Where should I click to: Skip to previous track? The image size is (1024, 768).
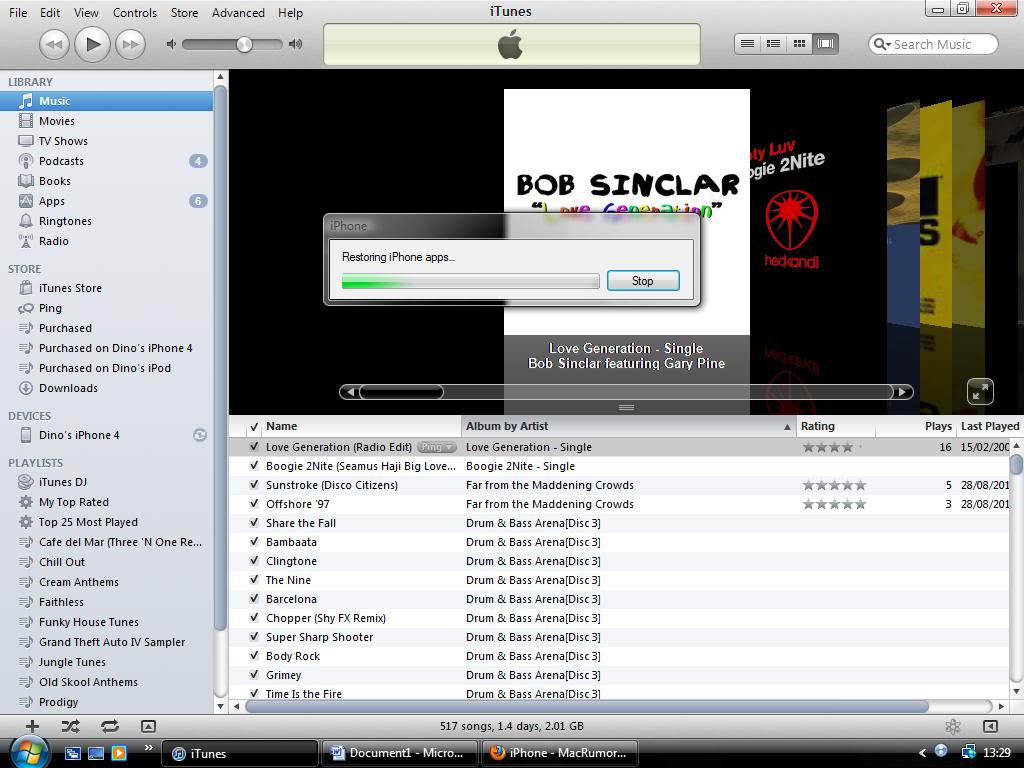pos(54,44)
